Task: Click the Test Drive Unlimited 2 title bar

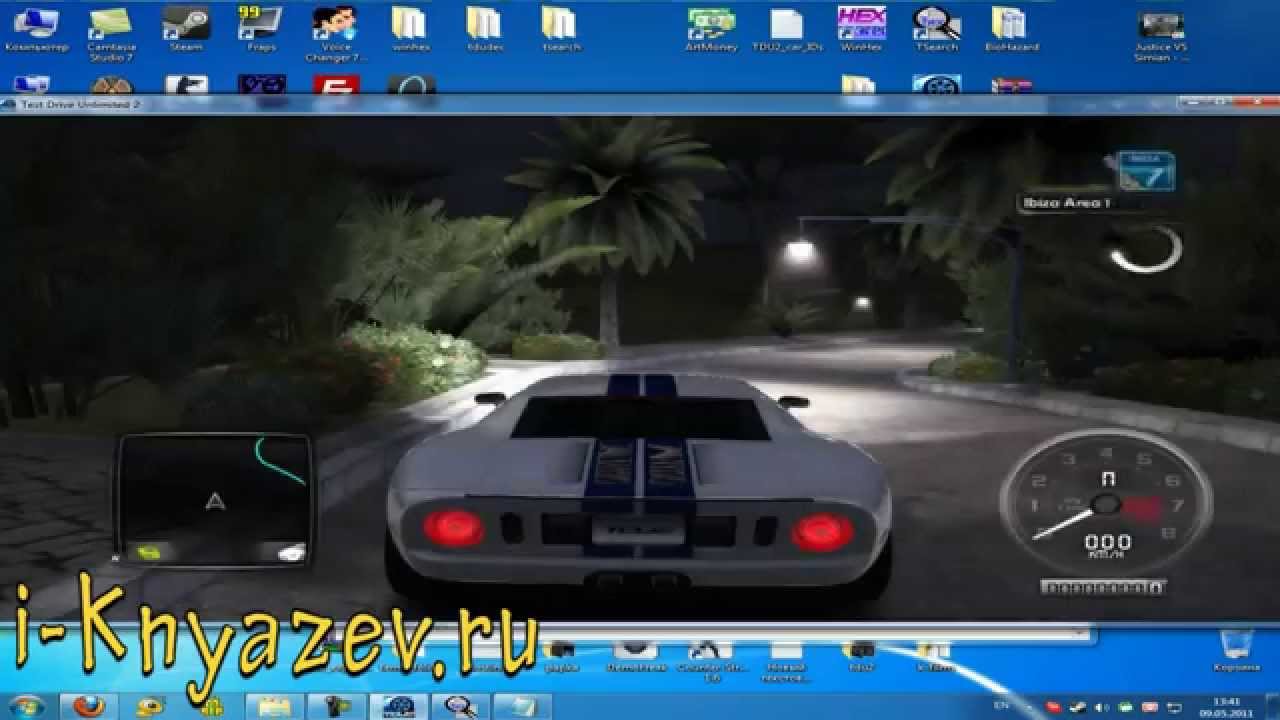Action: tap(640, 104)
